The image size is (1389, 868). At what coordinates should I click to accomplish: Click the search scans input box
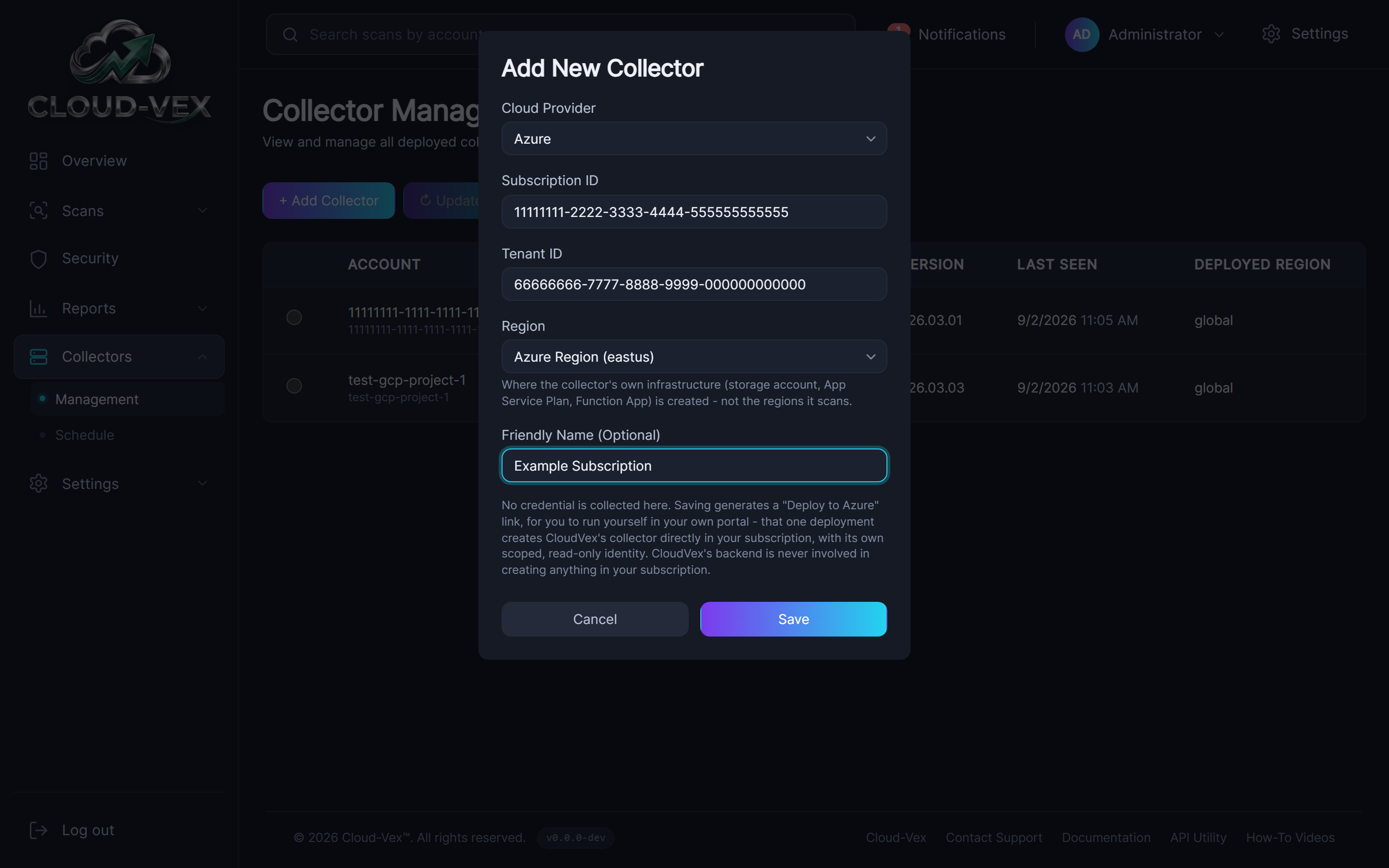click(x=560, y=34)
